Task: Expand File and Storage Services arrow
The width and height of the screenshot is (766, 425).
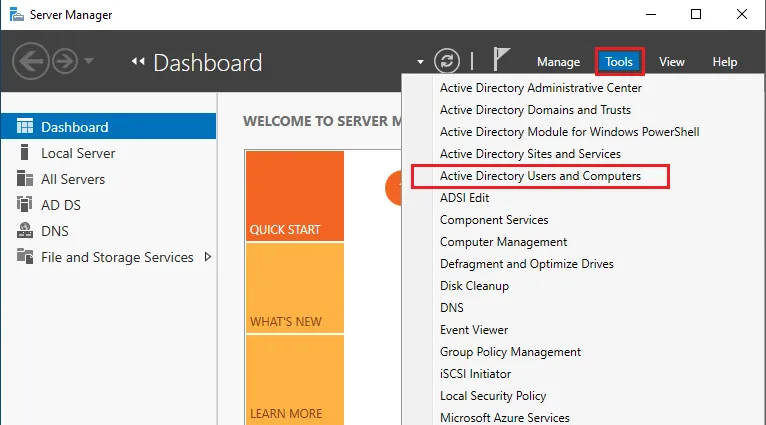Action: (208, 256)
